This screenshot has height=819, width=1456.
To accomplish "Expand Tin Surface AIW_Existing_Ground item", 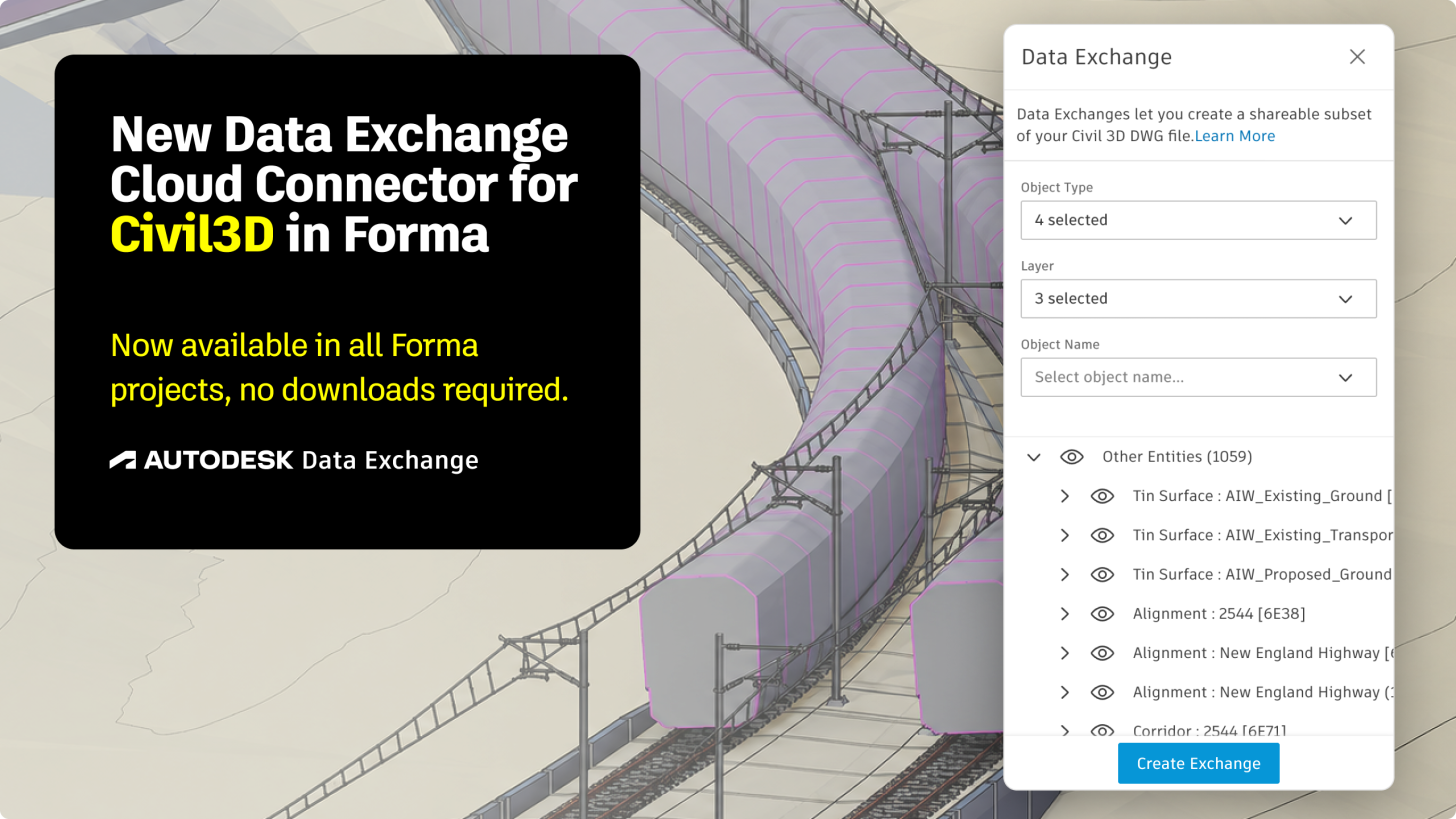I will pos(1065,496).
